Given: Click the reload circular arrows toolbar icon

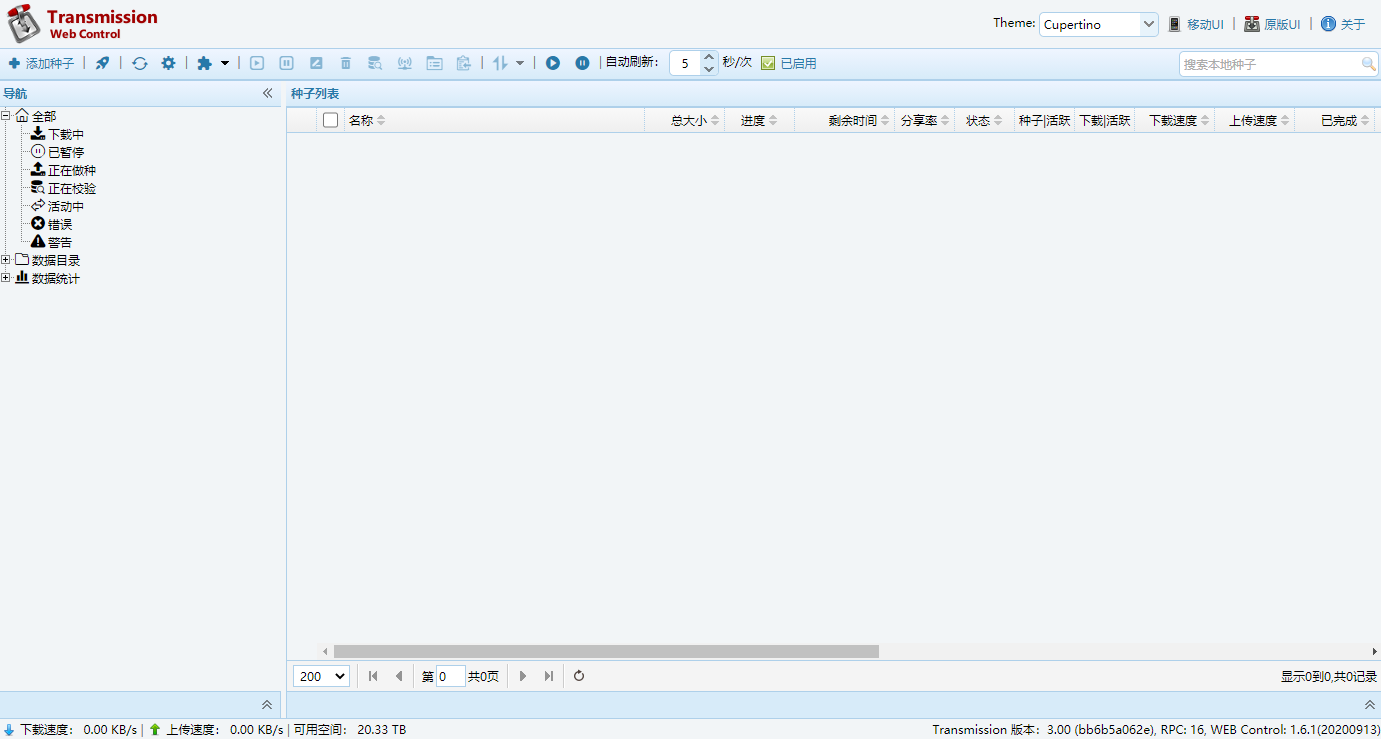Looking at the screenshot, I should [140, 63].
